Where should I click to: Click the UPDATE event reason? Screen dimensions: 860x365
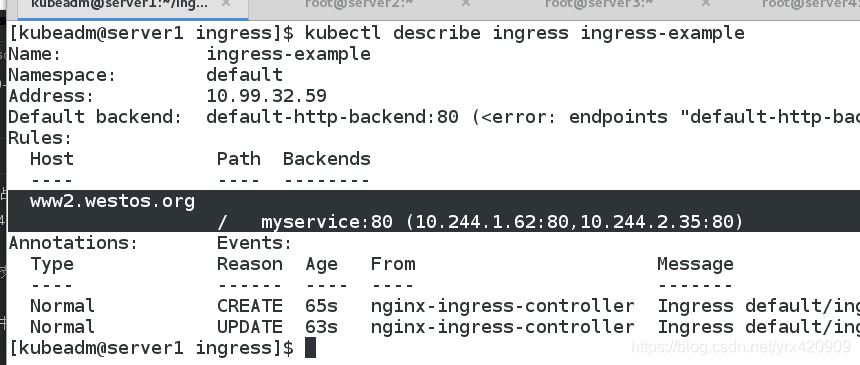[x=250, y=327]
